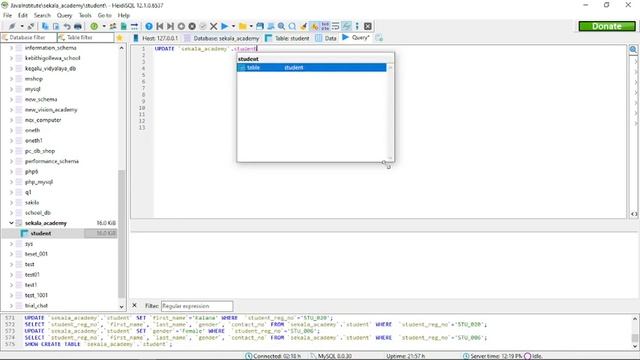This screenshot has height=360, width=640.
Task: Open the Tools menu
Action: [x=85, y=15]
